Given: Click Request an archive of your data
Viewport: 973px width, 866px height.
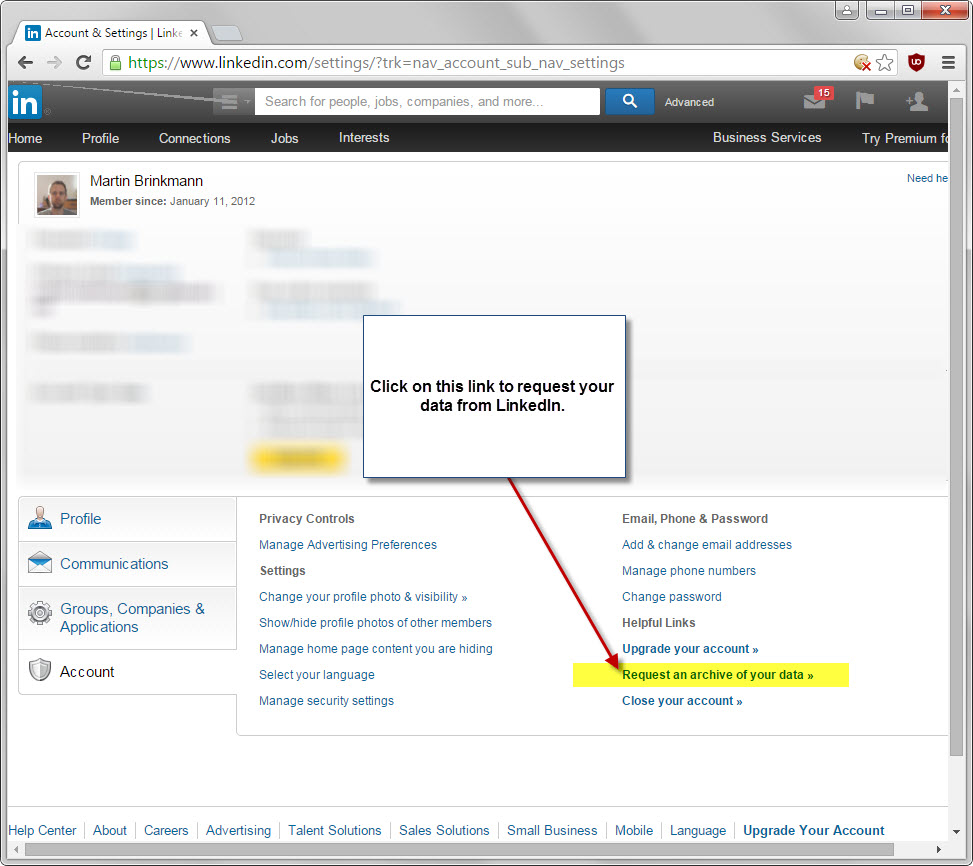Looking at the screenshot, I should point(717,675).
